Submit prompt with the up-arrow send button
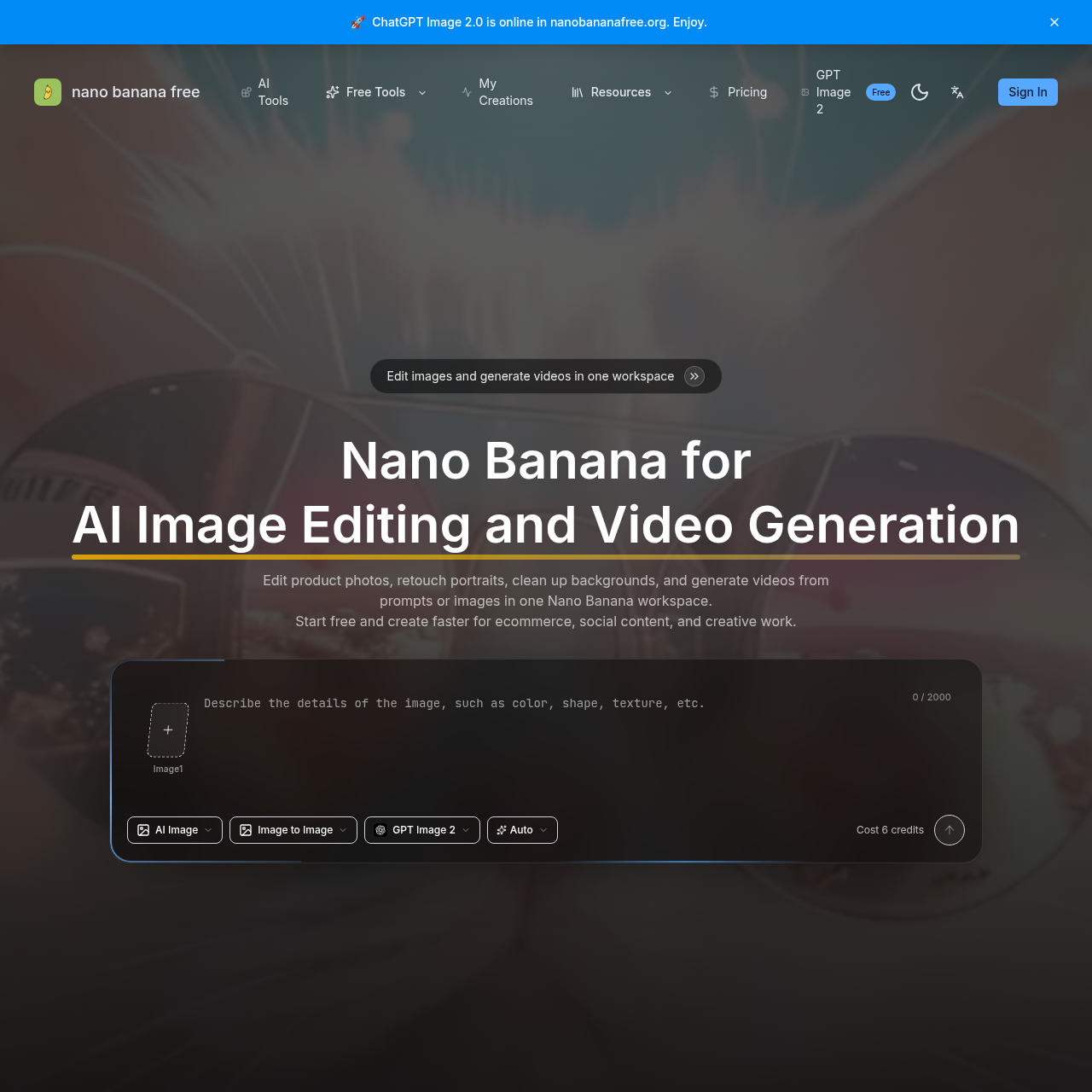The image size is (1092, 1092). 950,830
